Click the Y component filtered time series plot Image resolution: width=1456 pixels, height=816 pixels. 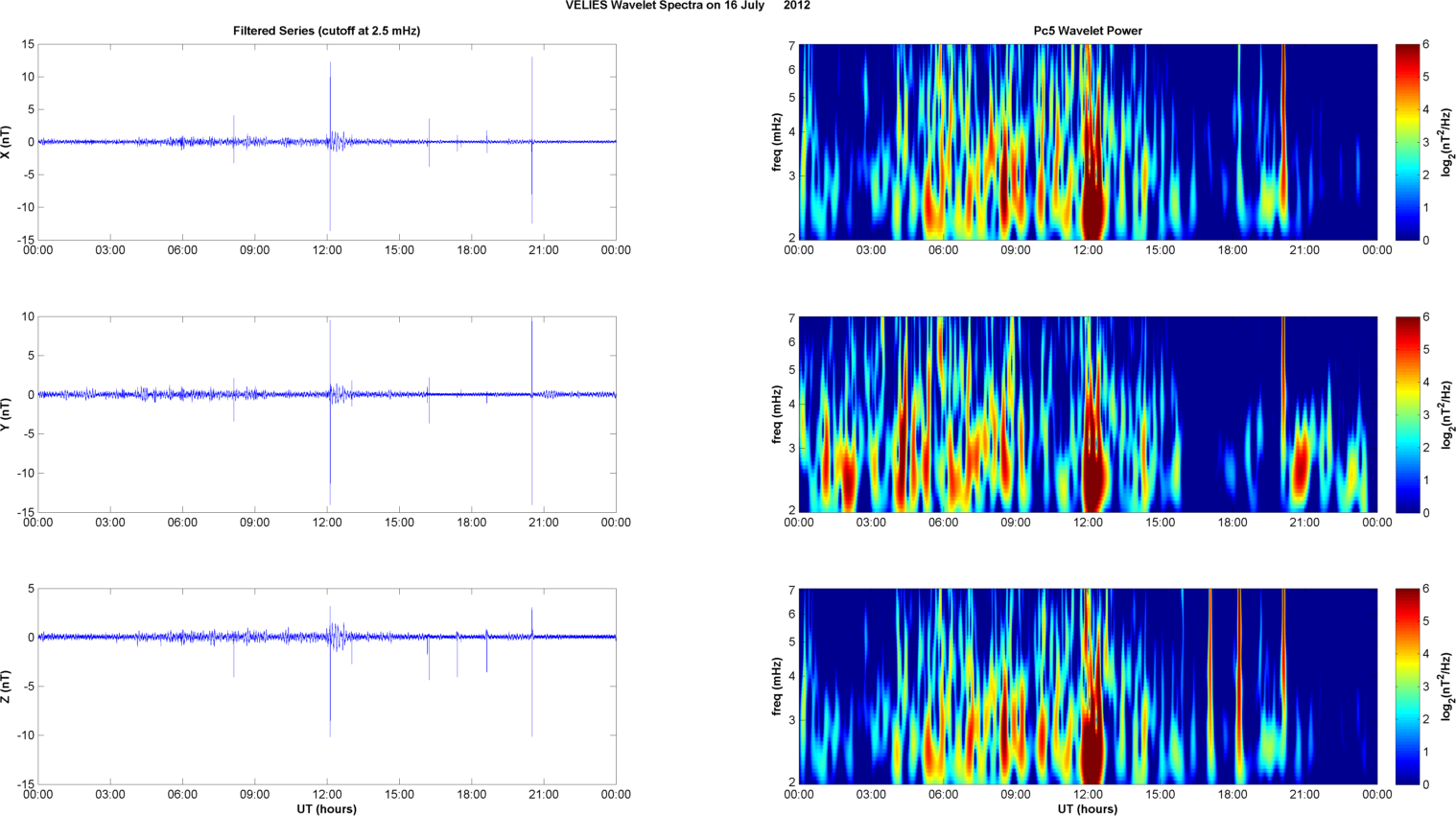click(326, 414)
